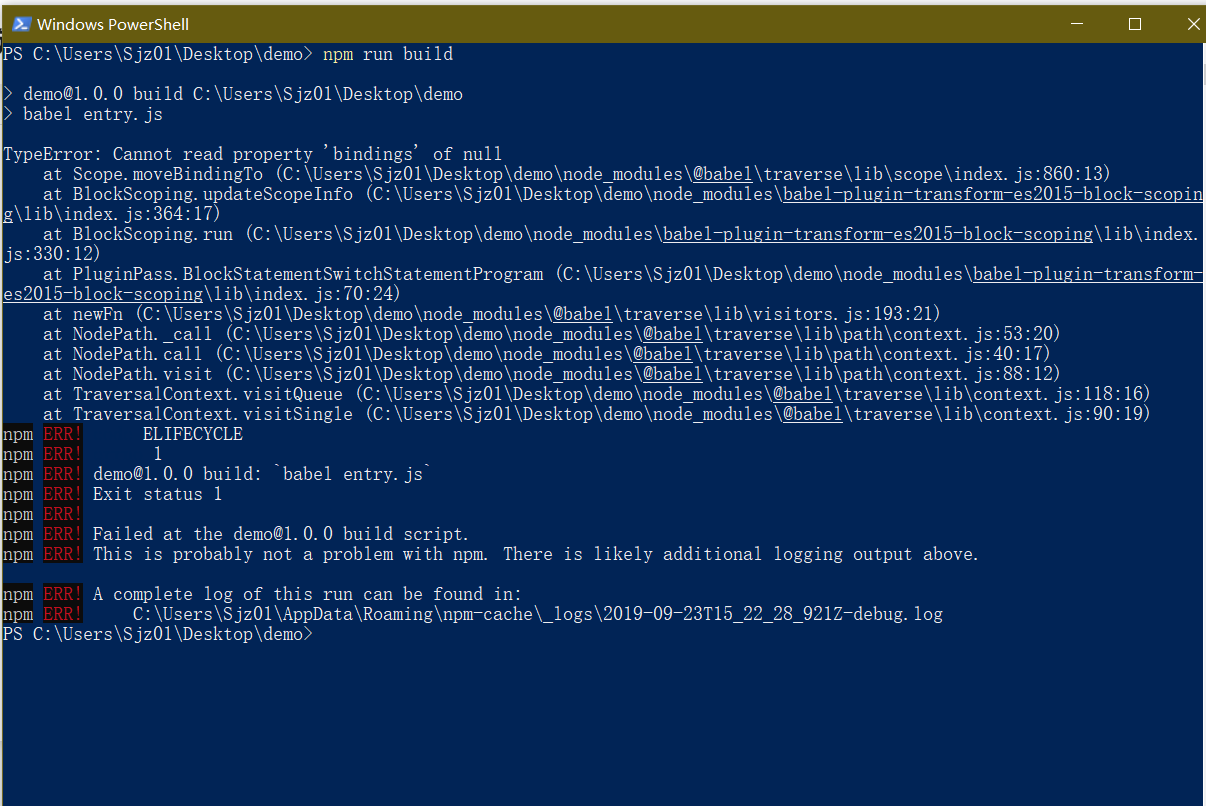Click the block-scoping plugin link on BlockScoping.updateScopeInfo line
This screenshot has width=1206, height=806.
992,194
